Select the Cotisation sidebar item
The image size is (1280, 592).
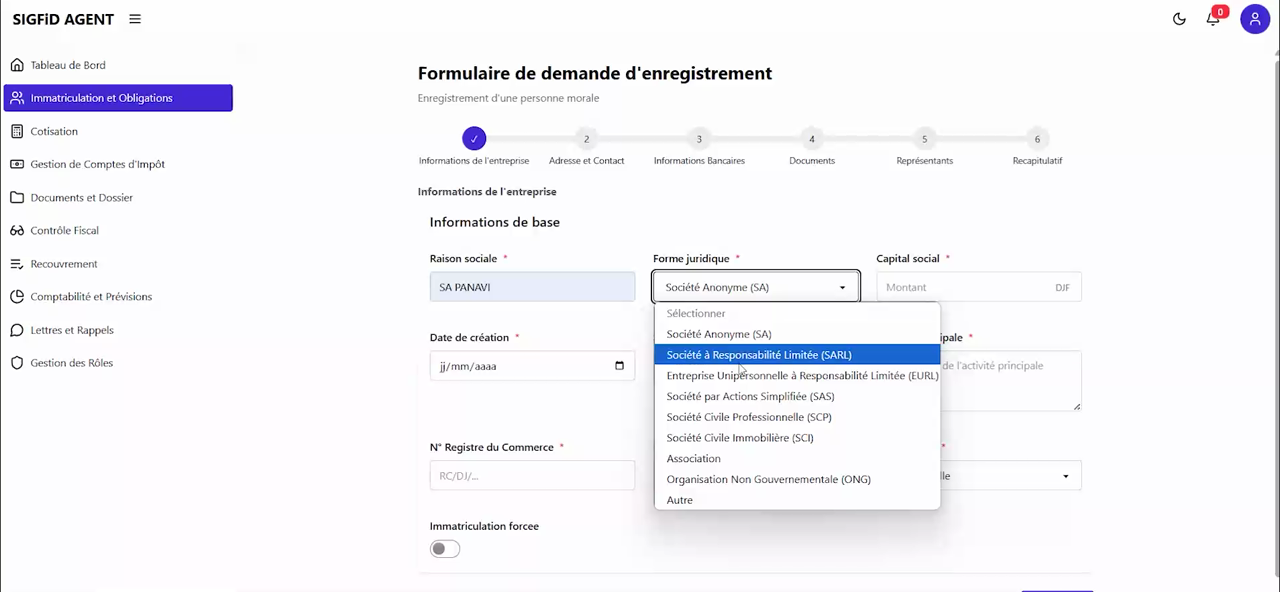54,131
